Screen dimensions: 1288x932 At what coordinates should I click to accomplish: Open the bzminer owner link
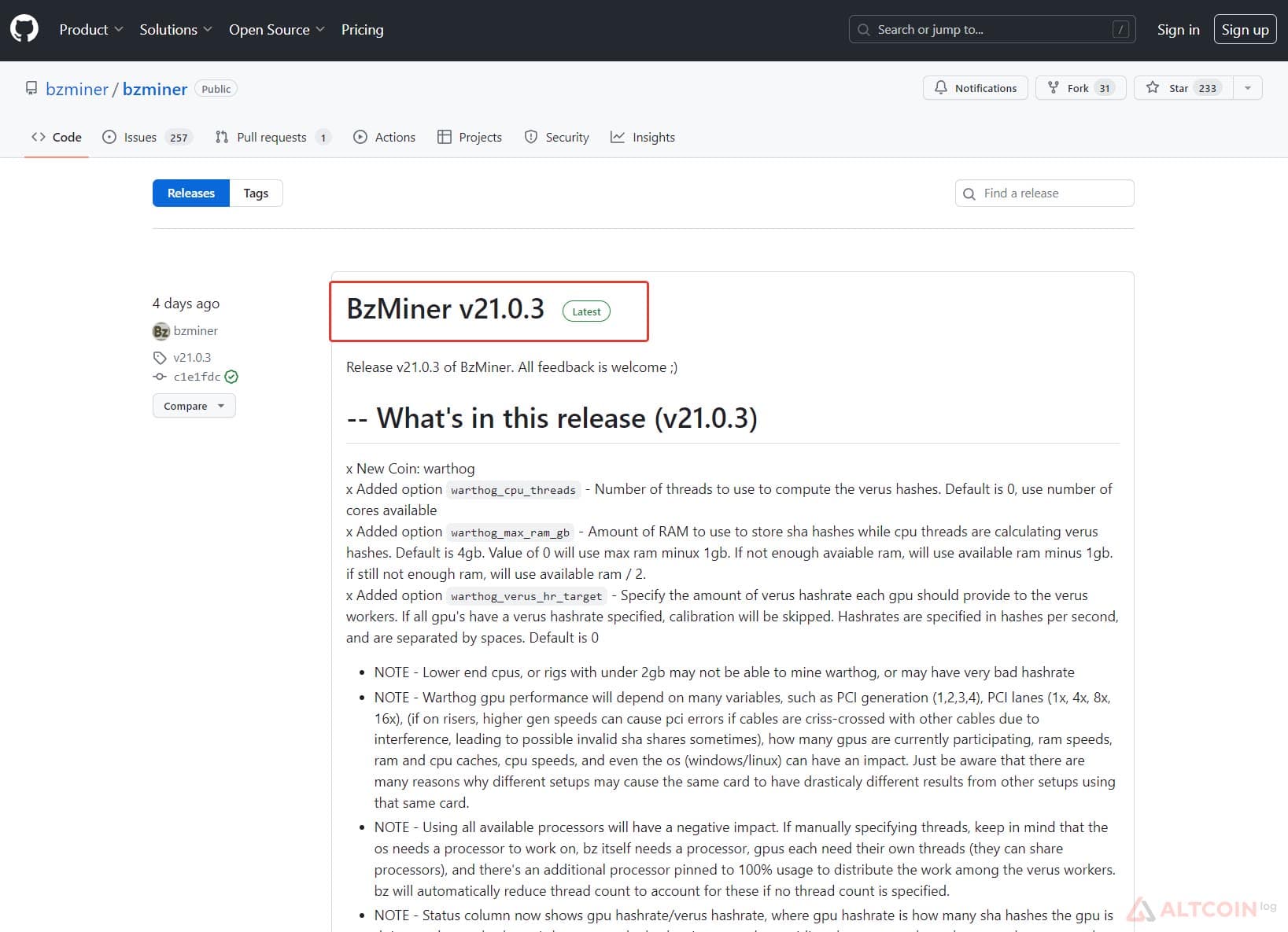(77, 89)
